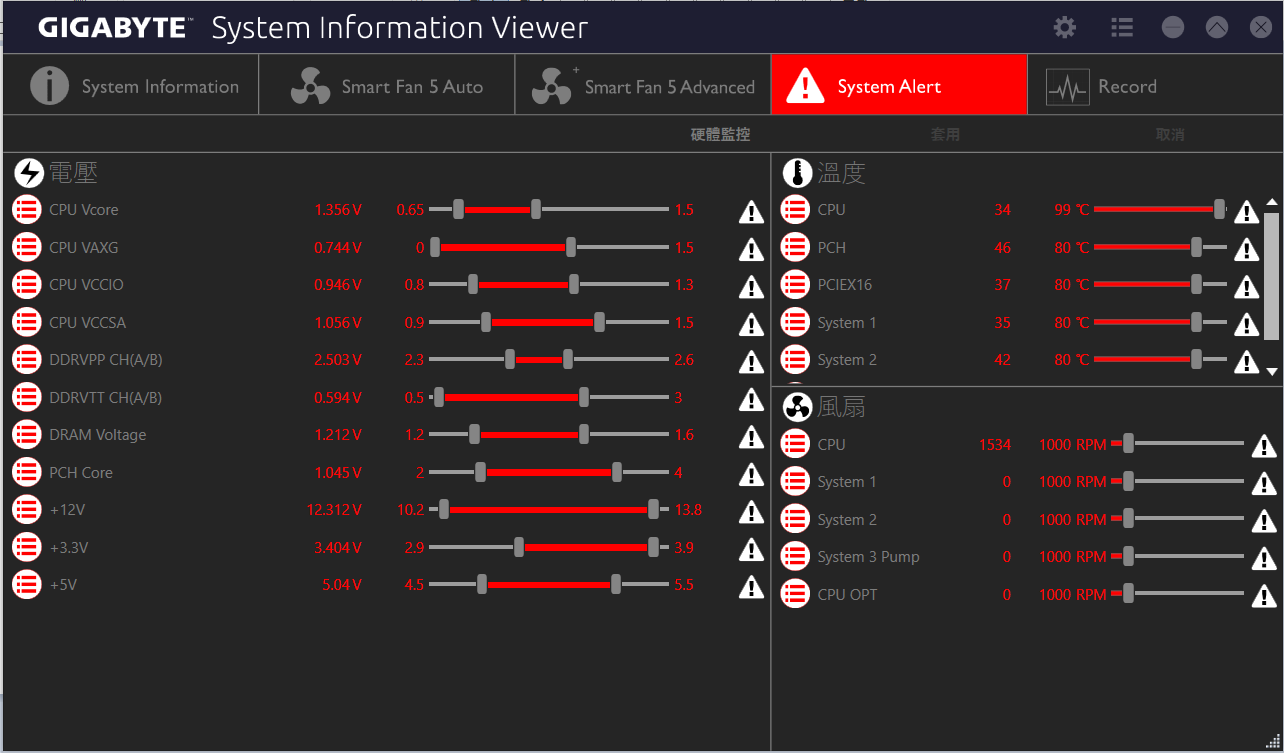Image resolution: width=1284 pixels, height=753 pixels.
Task: Click CPU fan RPM slider handle
Action: pos(1128,443)
